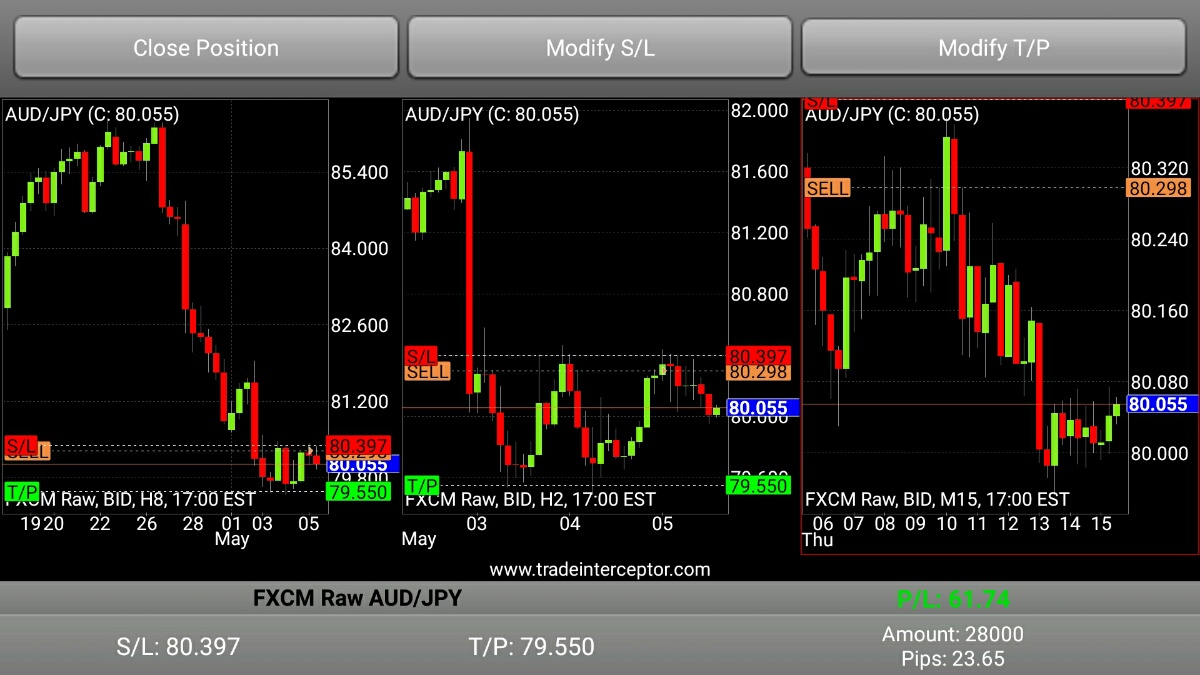1200x675 pixels.
Task: Select the 80.298 sell price label on the H2 chart
Action: 759,372
